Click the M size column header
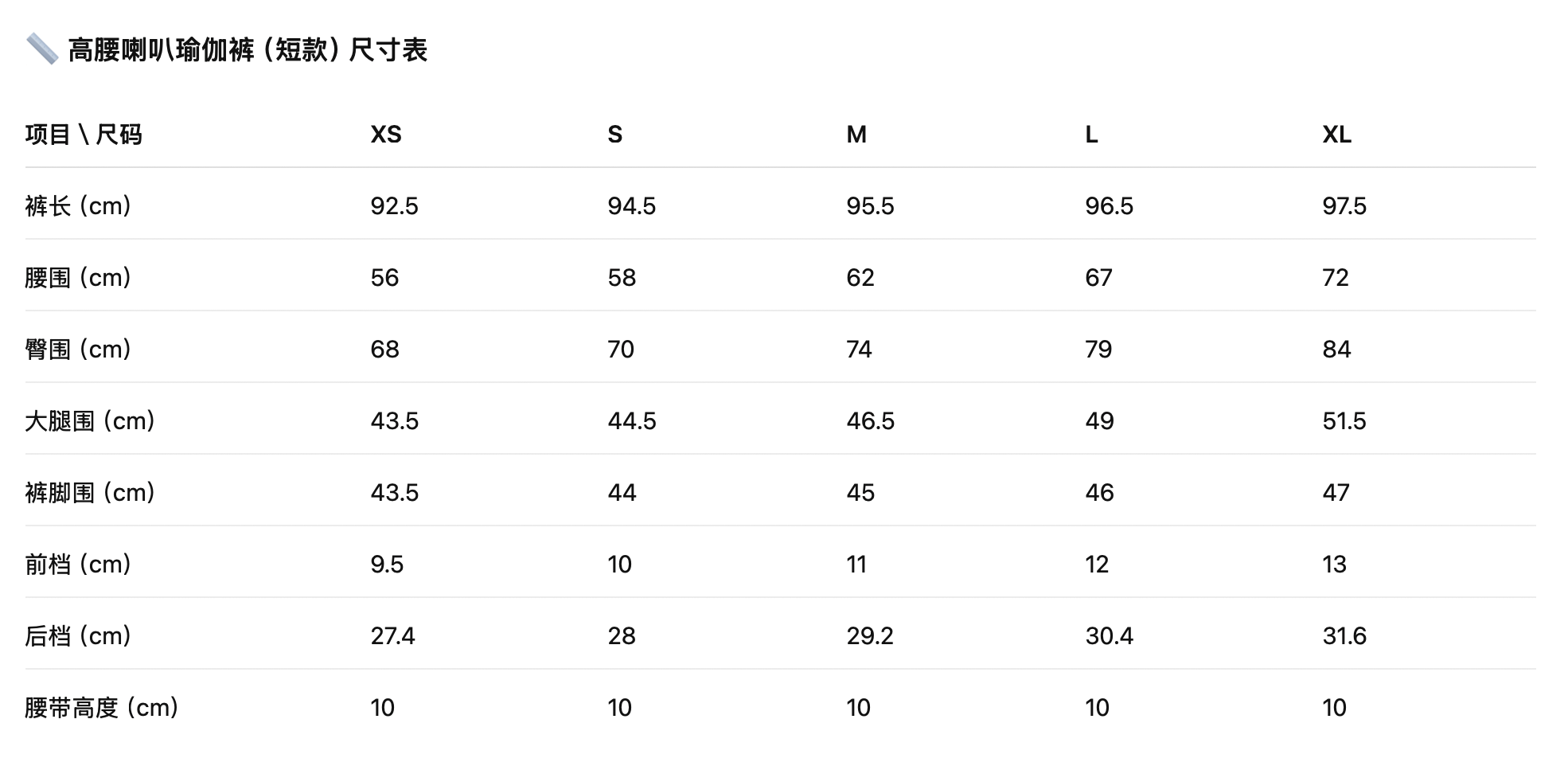Screen dimensions: 1568x766 pos(856,135)
